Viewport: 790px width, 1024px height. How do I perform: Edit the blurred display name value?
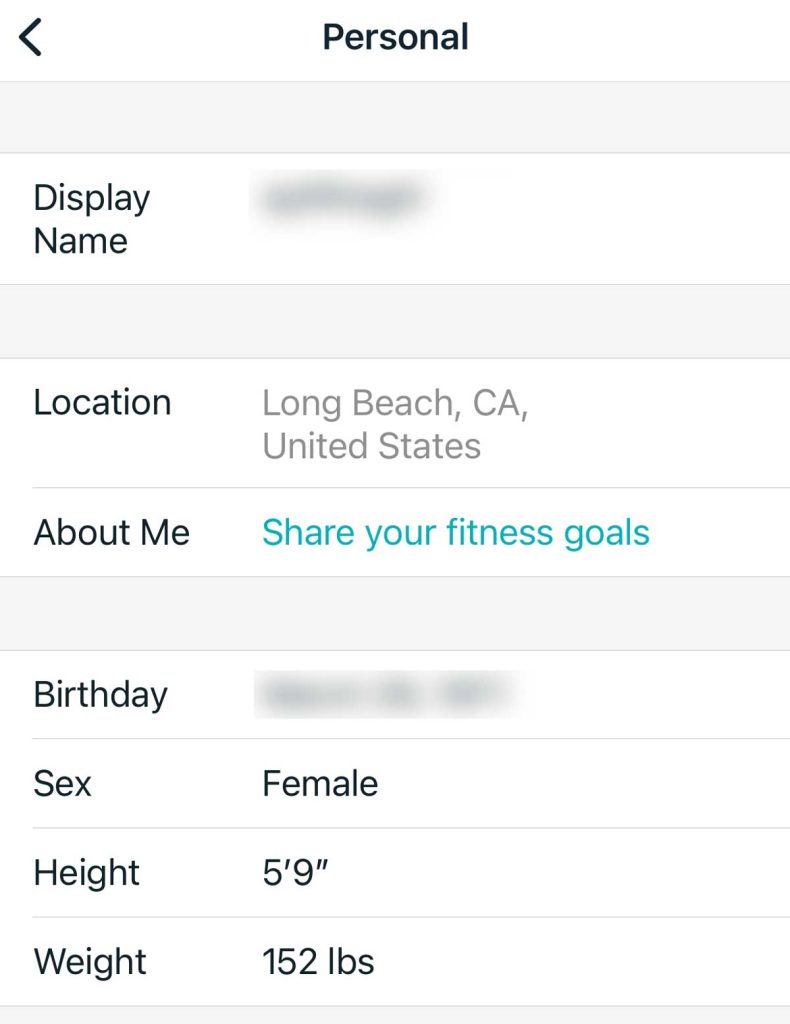click(x=338, y=198)
